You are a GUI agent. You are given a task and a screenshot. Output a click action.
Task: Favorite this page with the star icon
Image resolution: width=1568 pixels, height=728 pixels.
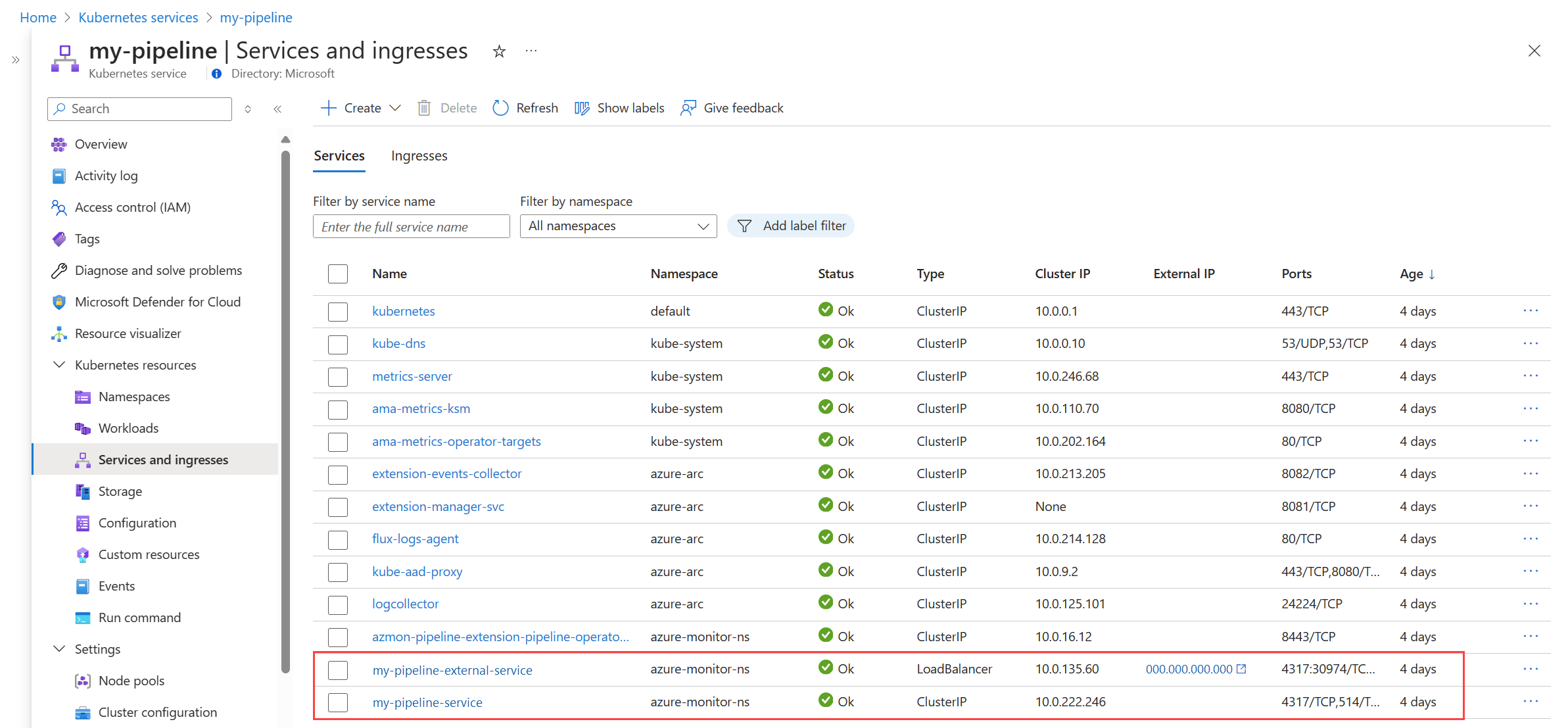pos(499,51)
